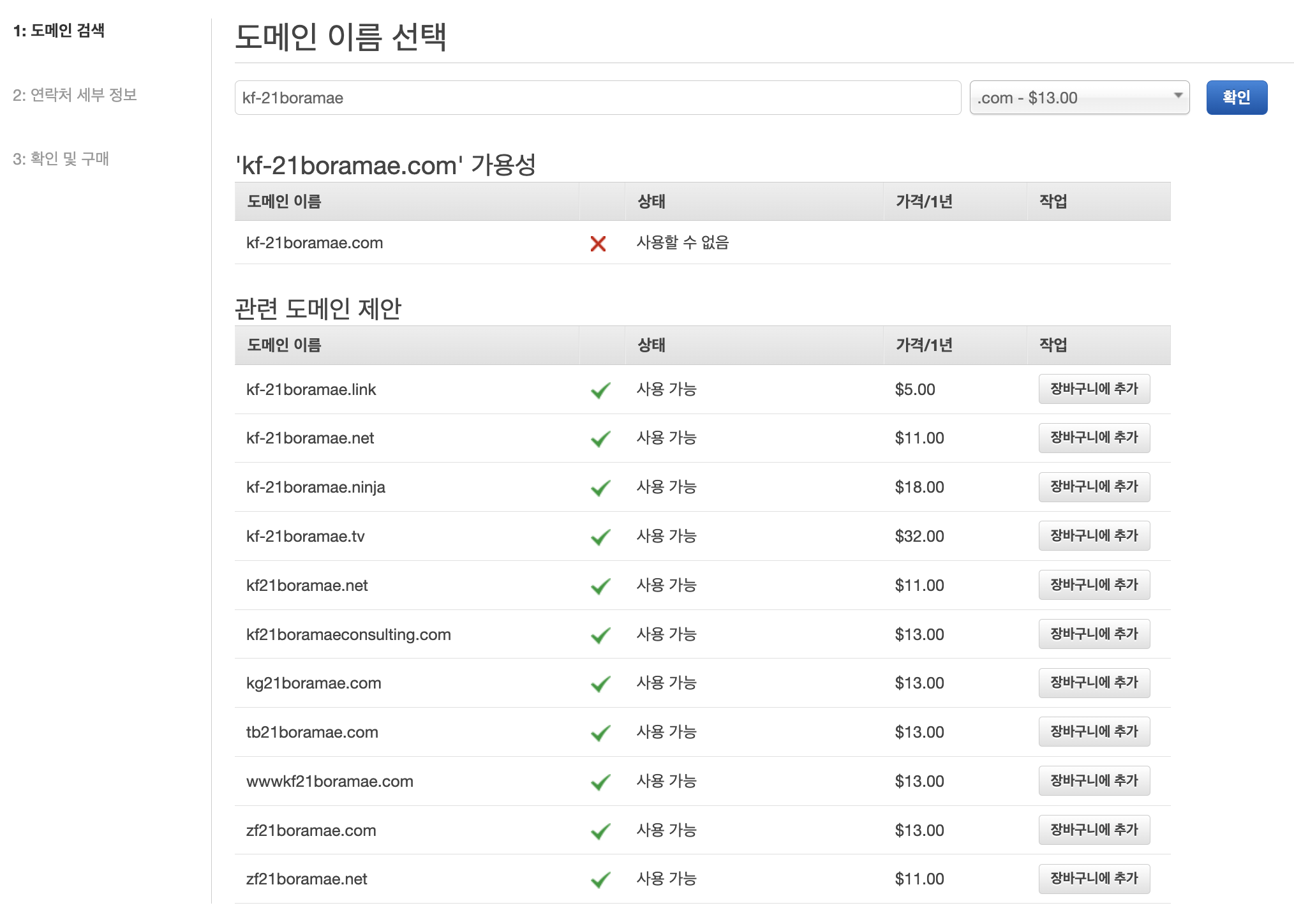This screenshot has height=924, width=1294.
Task: Click green checkmark for kf-21boramae.link
Action: [x=600, y=390]
